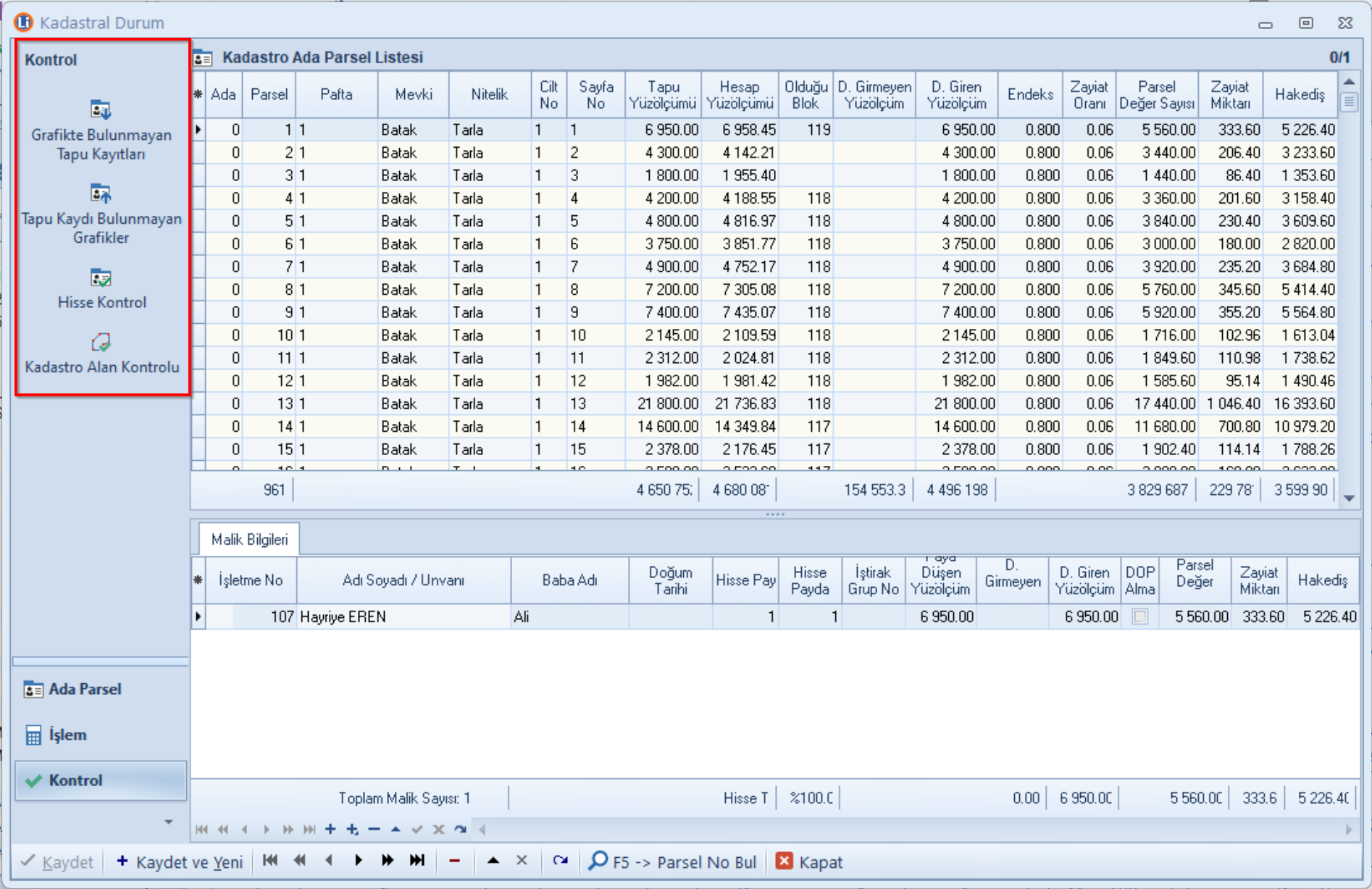Jump to the last parcel record in the bottom toolbar
The image size is (1372, 889).
(417, 861)
